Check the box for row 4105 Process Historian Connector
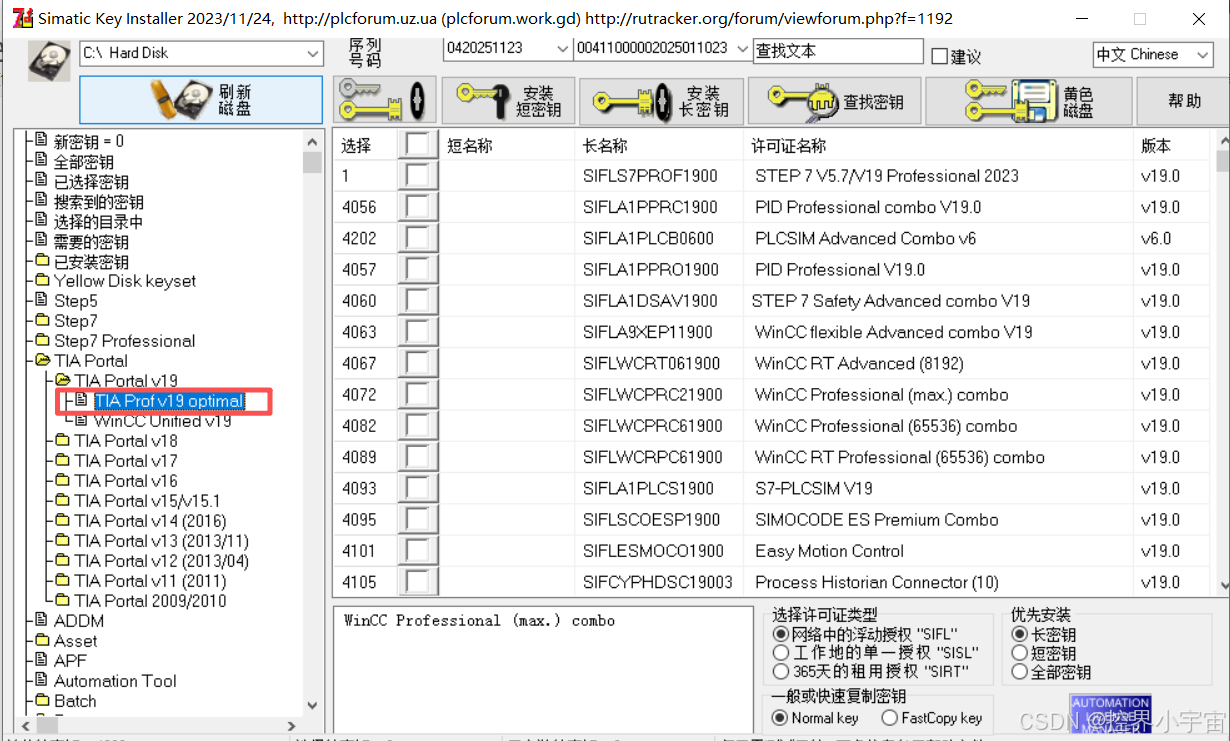The height and width of the screenshot is (741, 1230). [418, 581]
